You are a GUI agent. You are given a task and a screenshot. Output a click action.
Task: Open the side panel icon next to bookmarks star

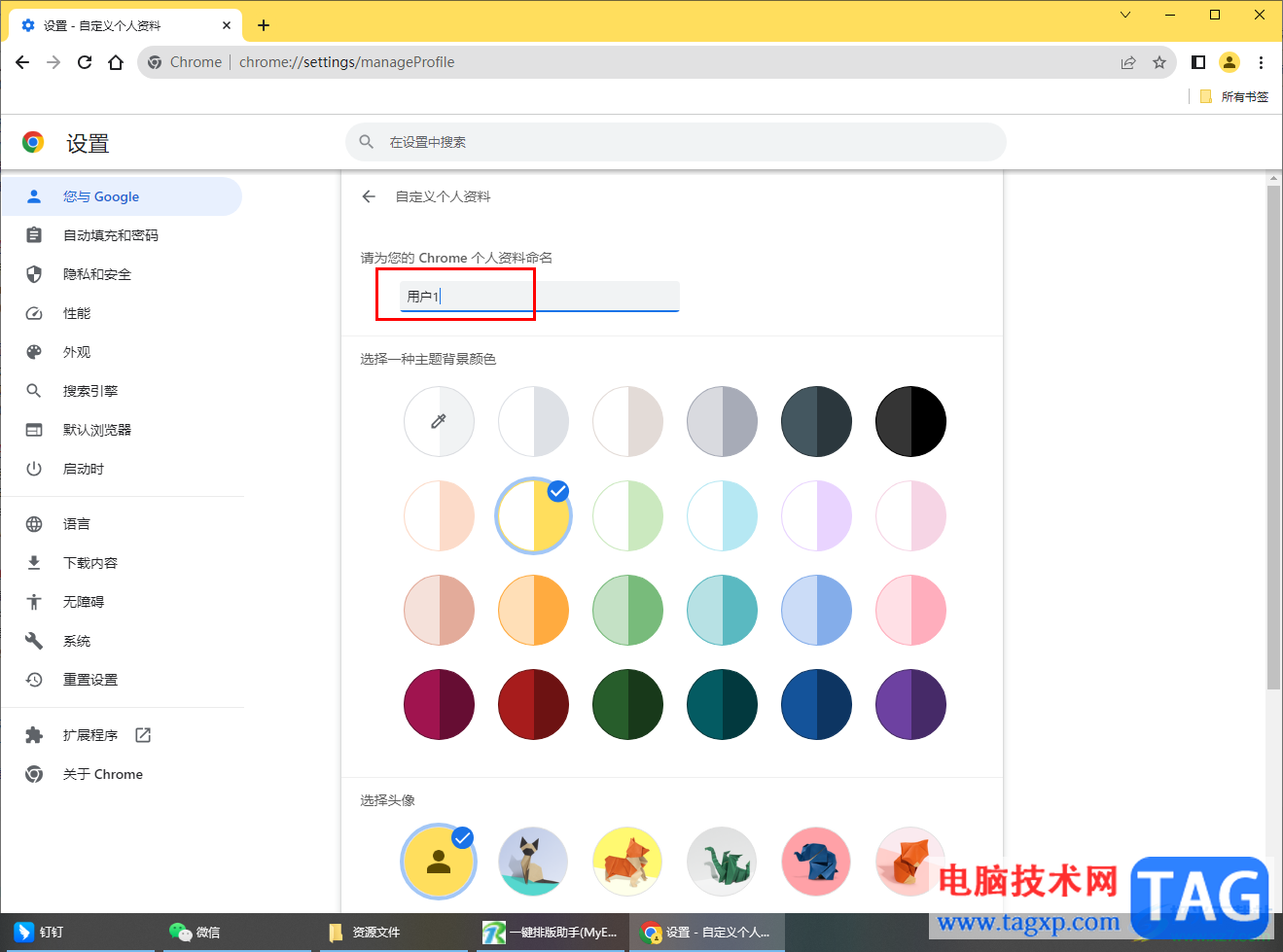(1198, 61)
